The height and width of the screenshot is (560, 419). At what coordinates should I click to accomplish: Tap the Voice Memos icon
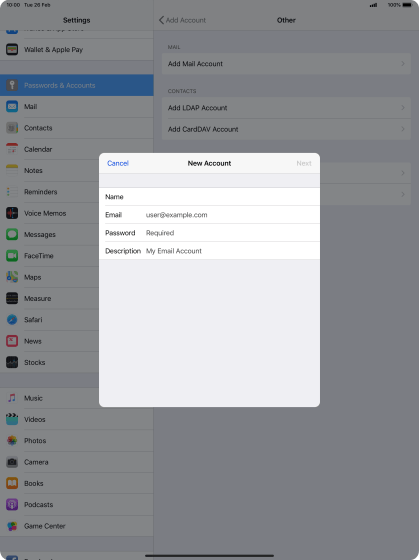coord(12,213)
